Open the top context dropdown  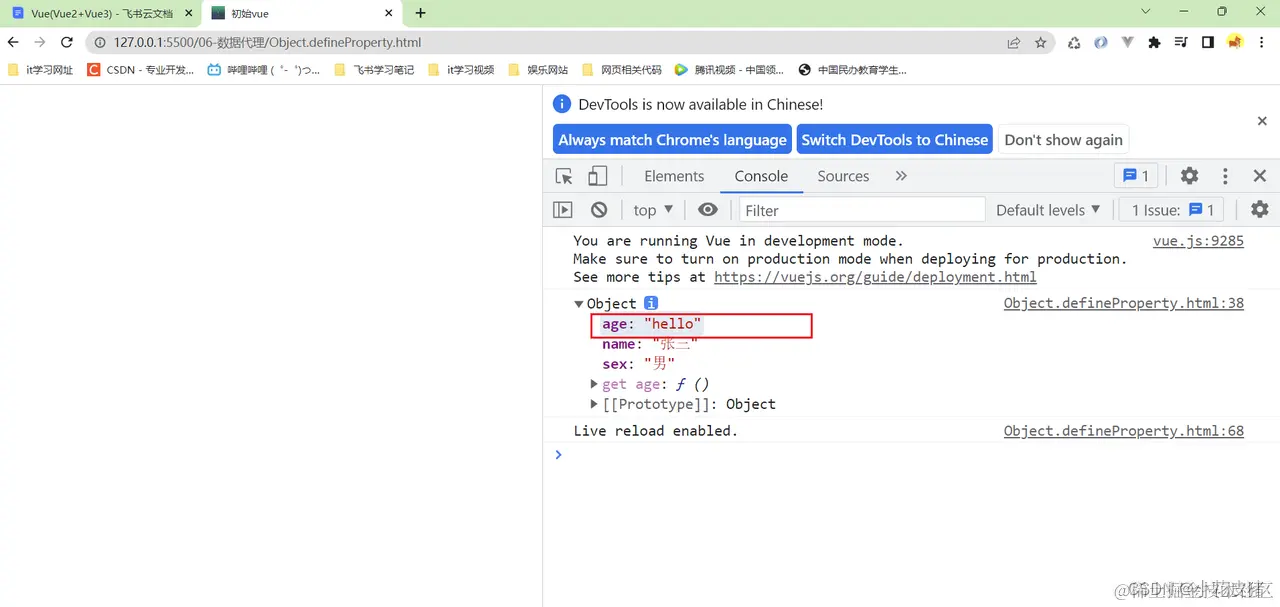pyautogui.click(x=653, y=210)
